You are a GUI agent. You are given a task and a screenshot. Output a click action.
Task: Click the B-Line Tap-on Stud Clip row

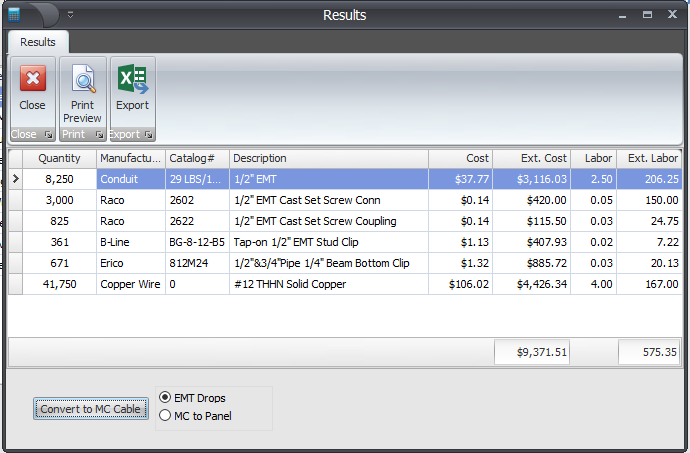pos(300,242)
